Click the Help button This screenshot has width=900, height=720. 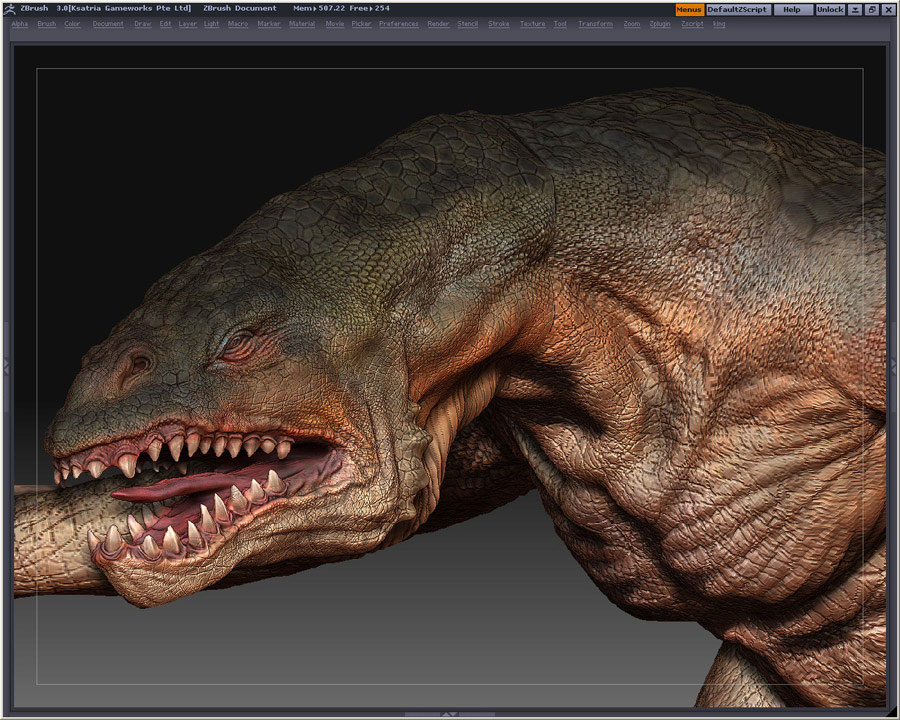click(792, 10)
